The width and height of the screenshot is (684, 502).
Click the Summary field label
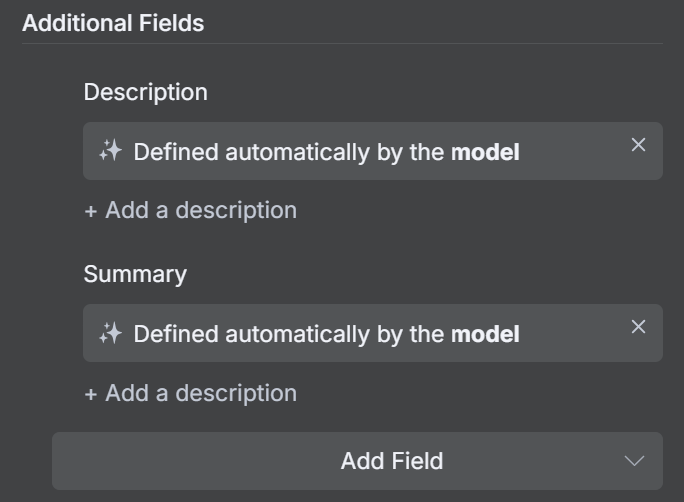pos(135,274)
